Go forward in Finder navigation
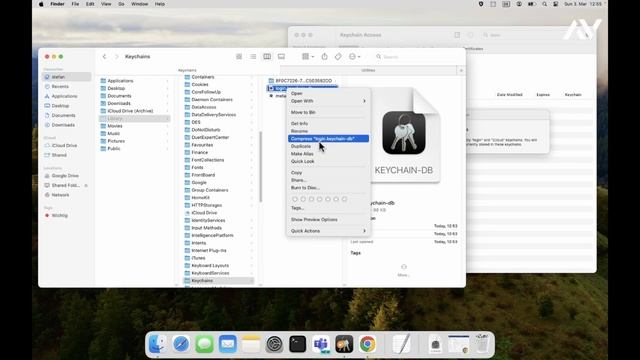The image size is (640, 360). 116,57
